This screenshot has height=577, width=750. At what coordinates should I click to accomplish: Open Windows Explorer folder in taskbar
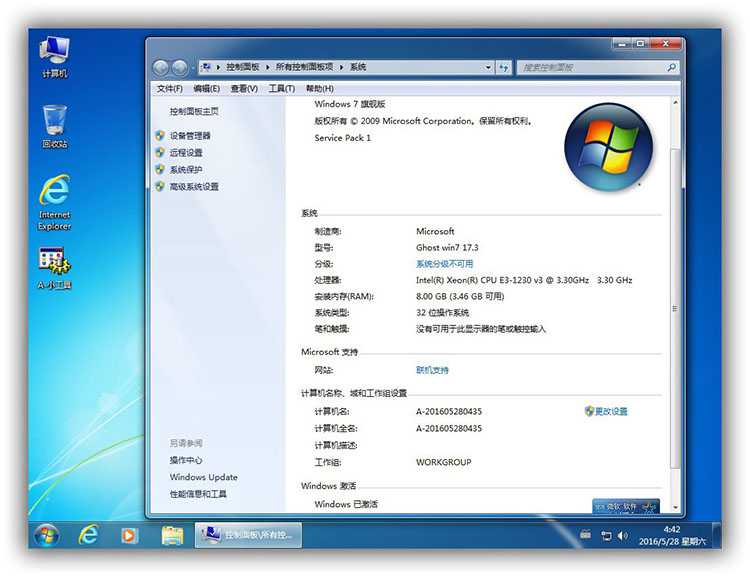pos(172,535)
